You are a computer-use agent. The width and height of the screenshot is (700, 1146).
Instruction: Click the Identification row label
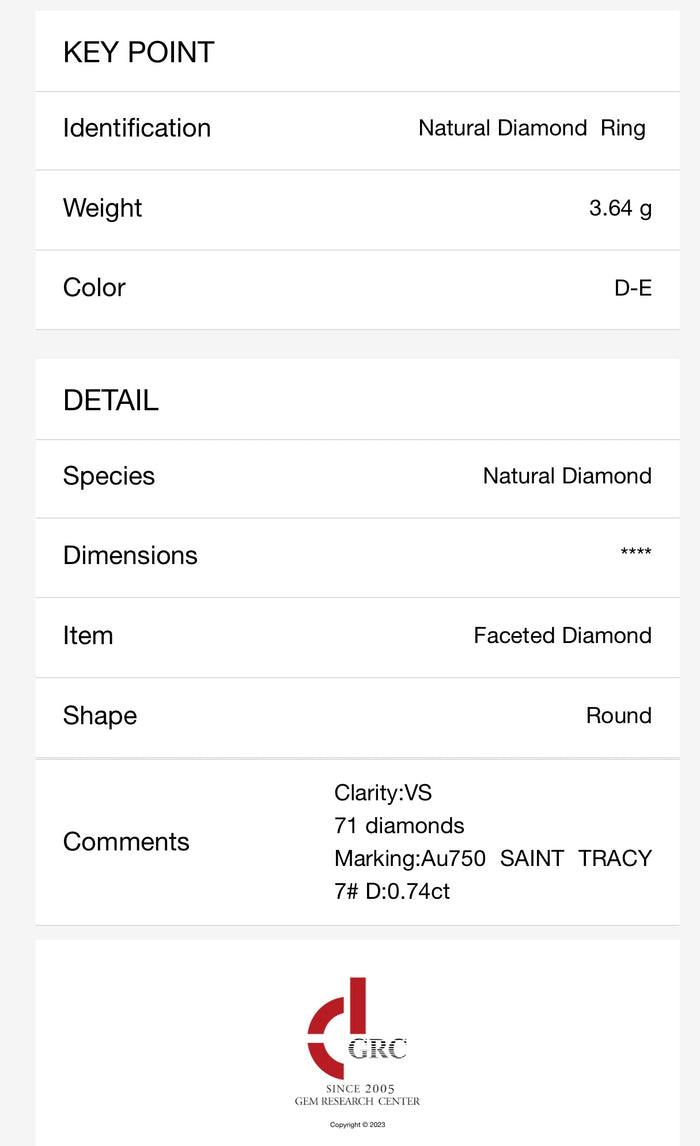tap(137, 128)
